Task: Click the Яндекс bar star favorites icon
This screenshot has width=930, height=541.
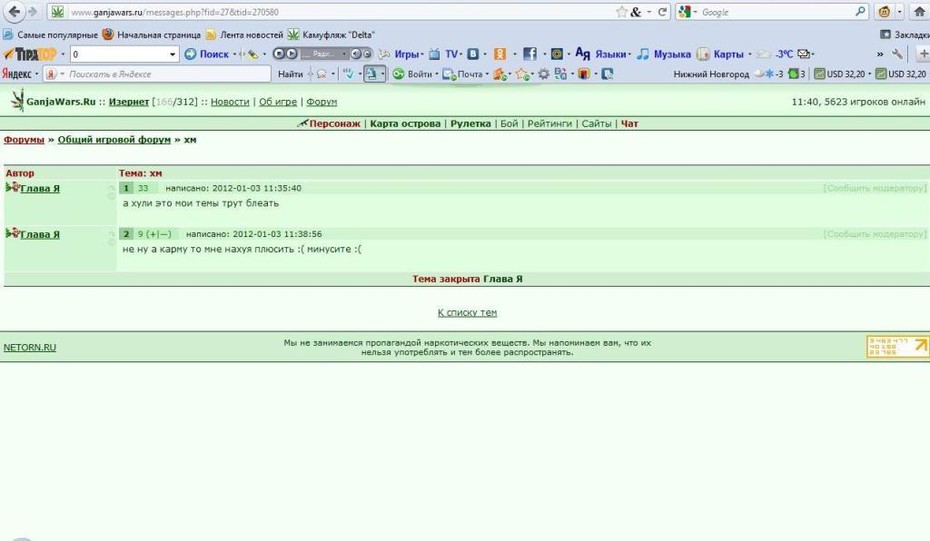Action: 522,74
